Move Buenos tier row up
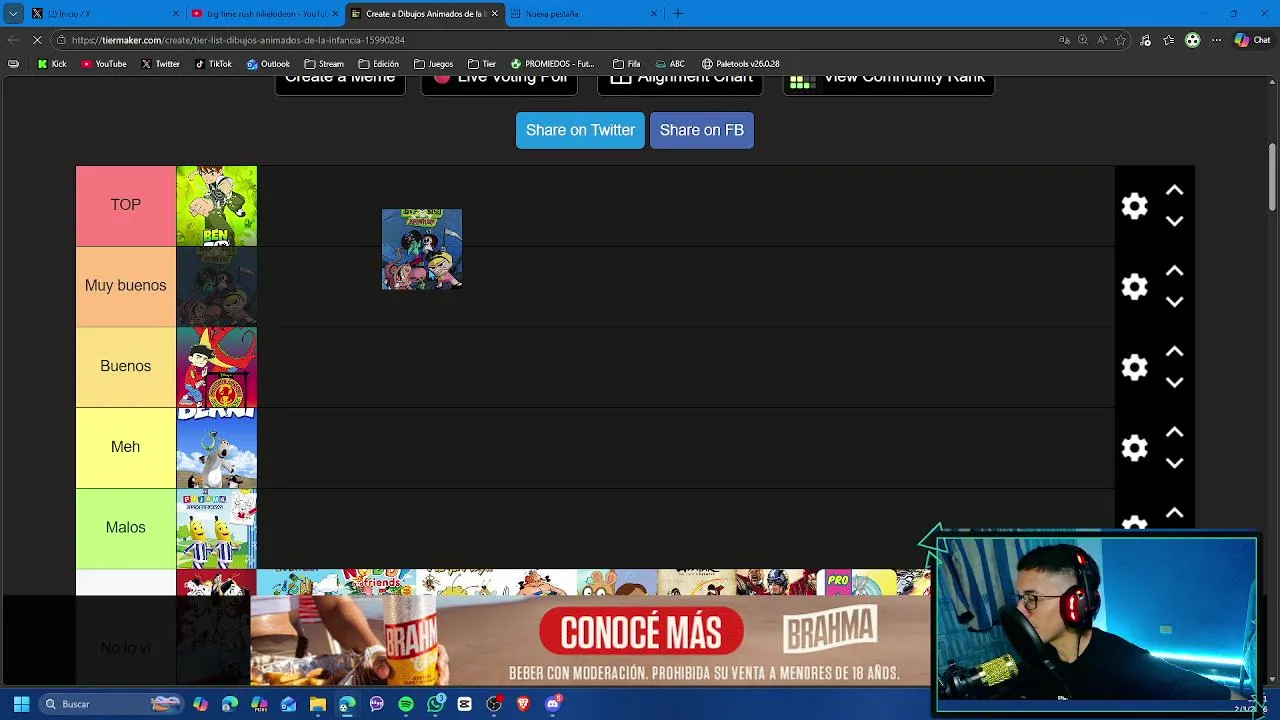Viewport: 1280px width, 720px height. click(x=1175, y=352)
